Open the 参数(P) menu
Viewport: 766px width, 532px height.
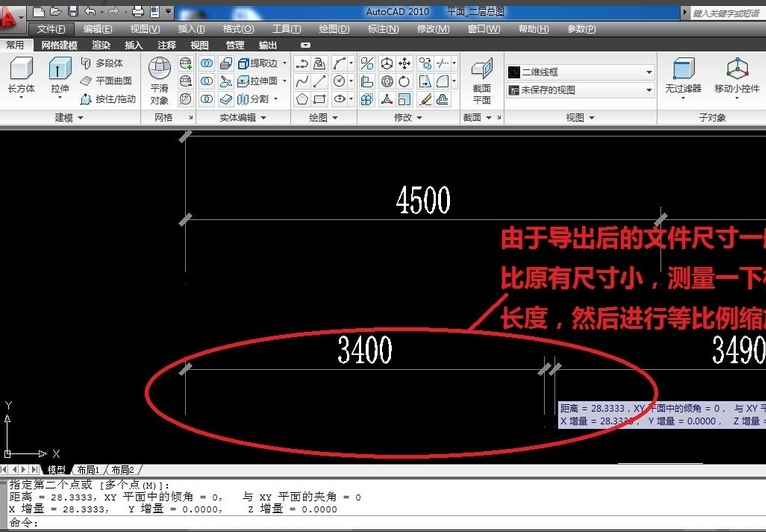581,29
